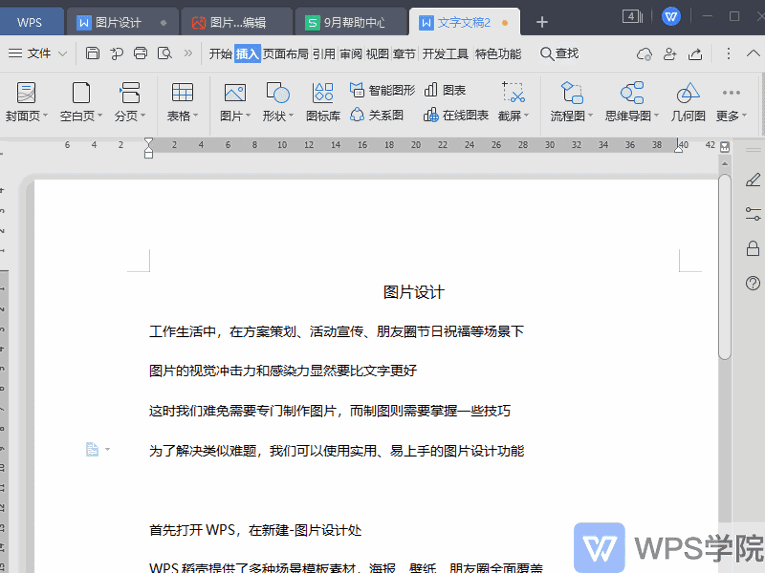
Task: Open the 形状 shapes dropdown
Action: click(x=278, y=102)
